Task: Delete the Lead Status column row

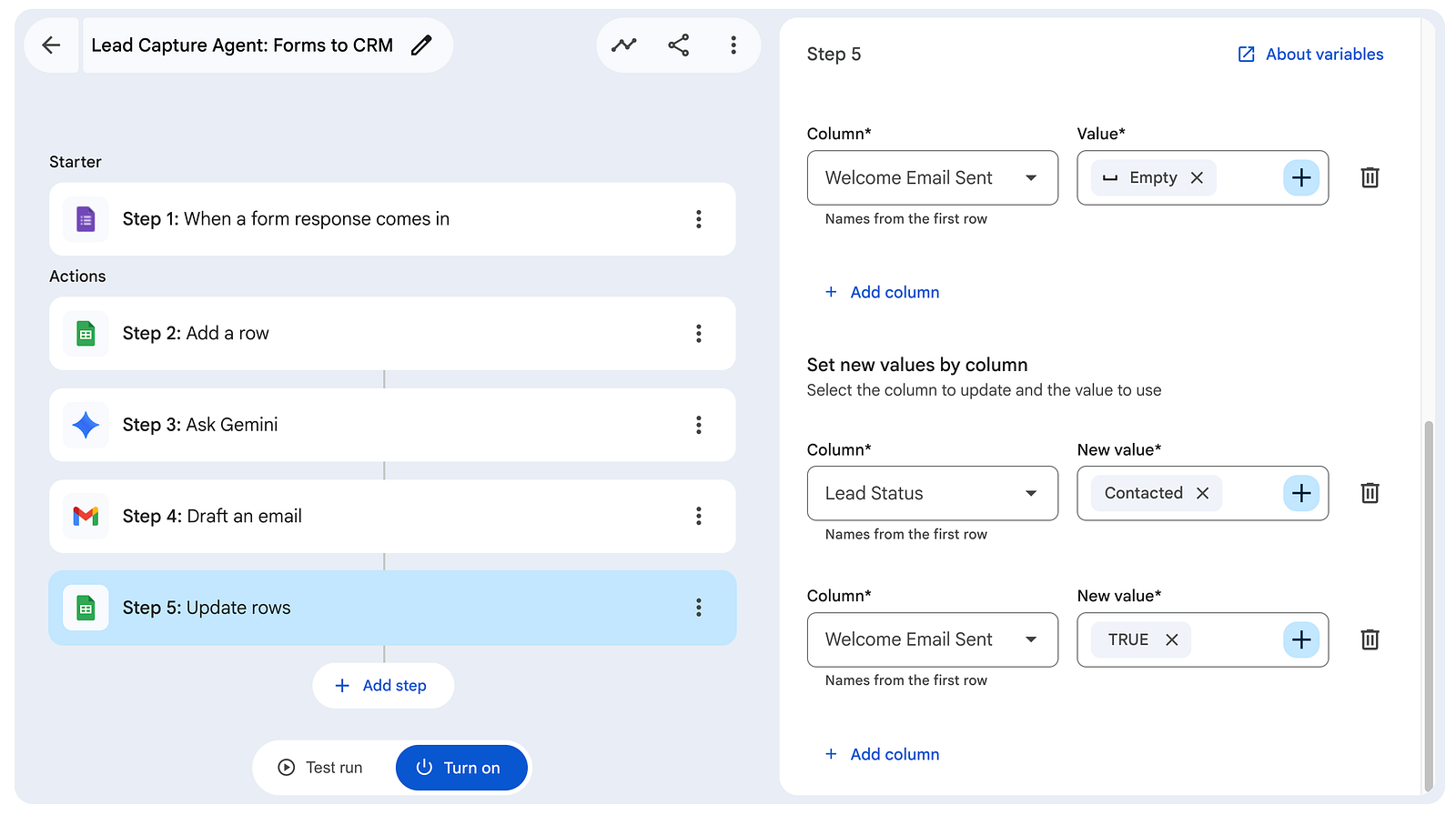Action: click(x=1370, y=493)
